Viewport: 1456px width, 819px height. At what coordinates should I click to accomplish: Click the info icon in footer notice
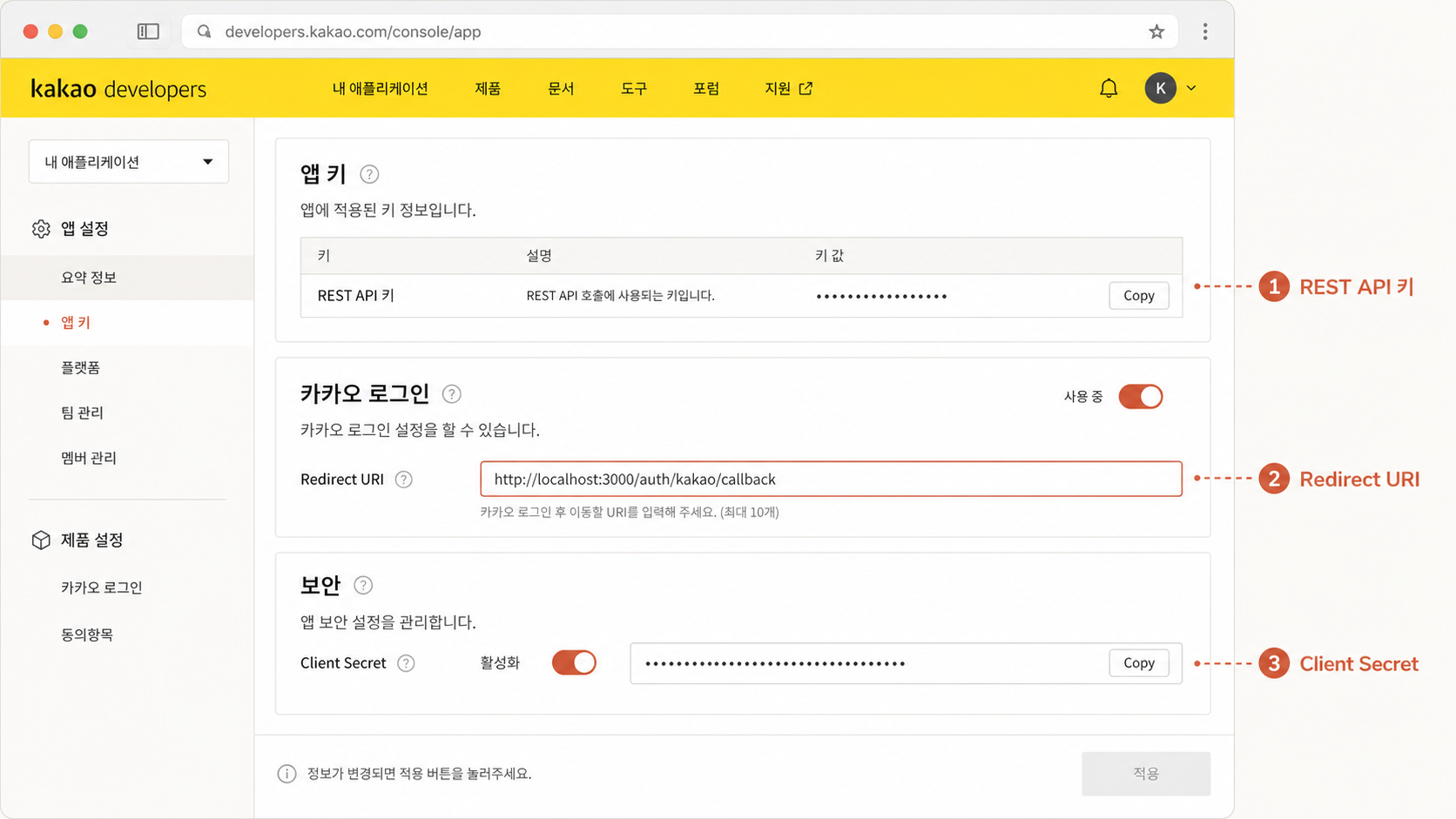(286, 774)
